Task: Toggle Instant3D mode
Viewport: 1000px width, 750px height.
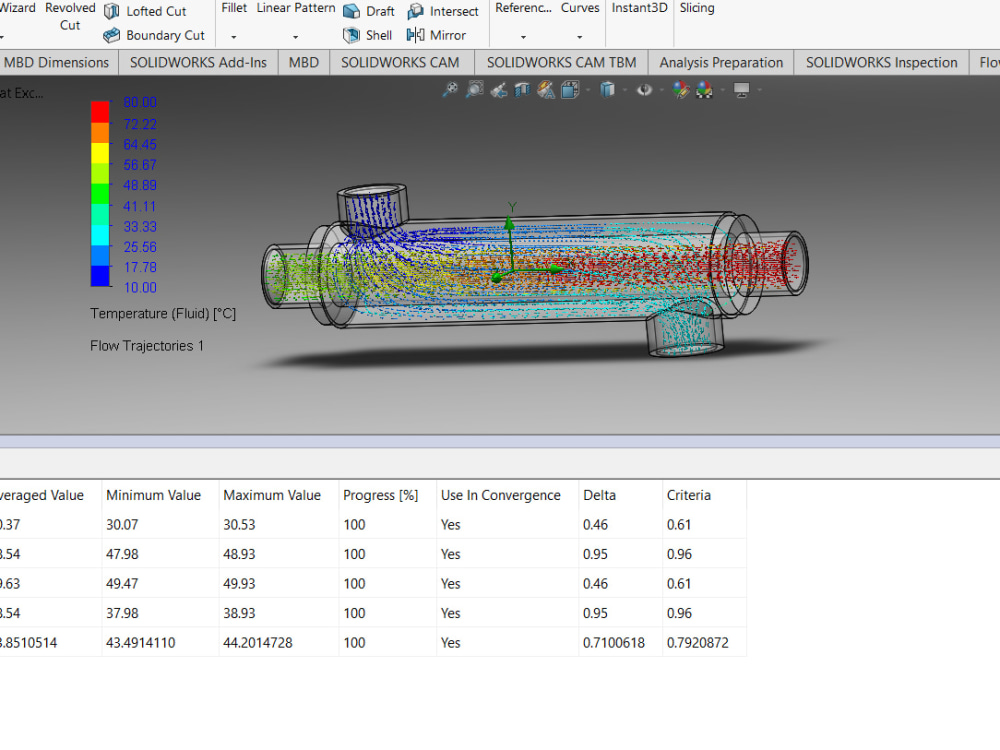Action: pos(640,8)
